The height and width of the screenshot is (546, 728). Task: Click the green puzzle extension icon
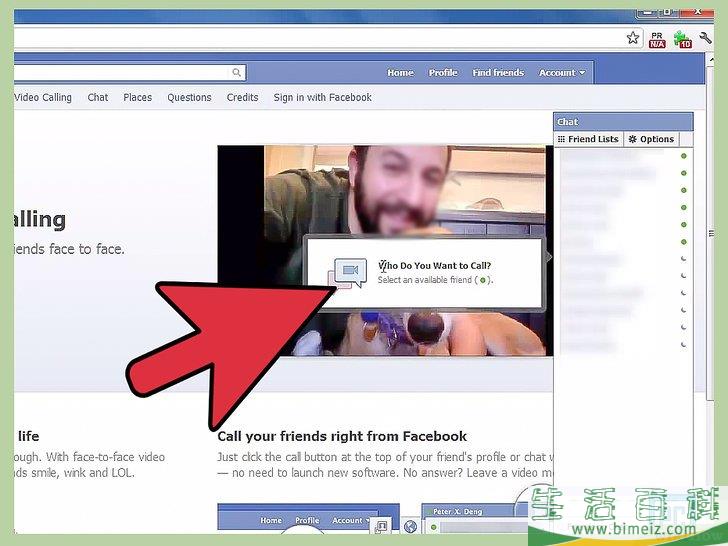tap(682, 40)
